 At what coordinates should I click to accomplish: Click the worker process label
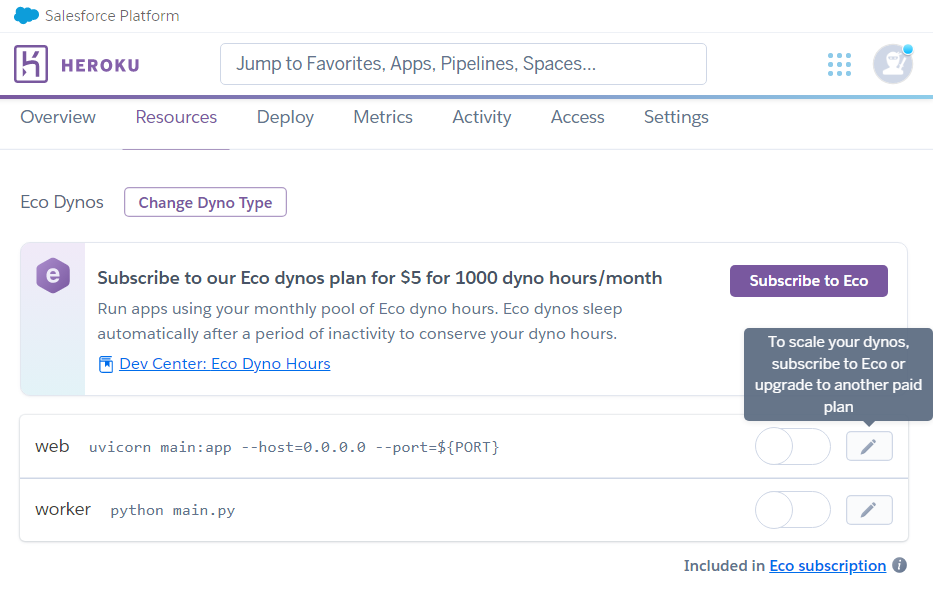pyautogui.click(x=63, y=509)
